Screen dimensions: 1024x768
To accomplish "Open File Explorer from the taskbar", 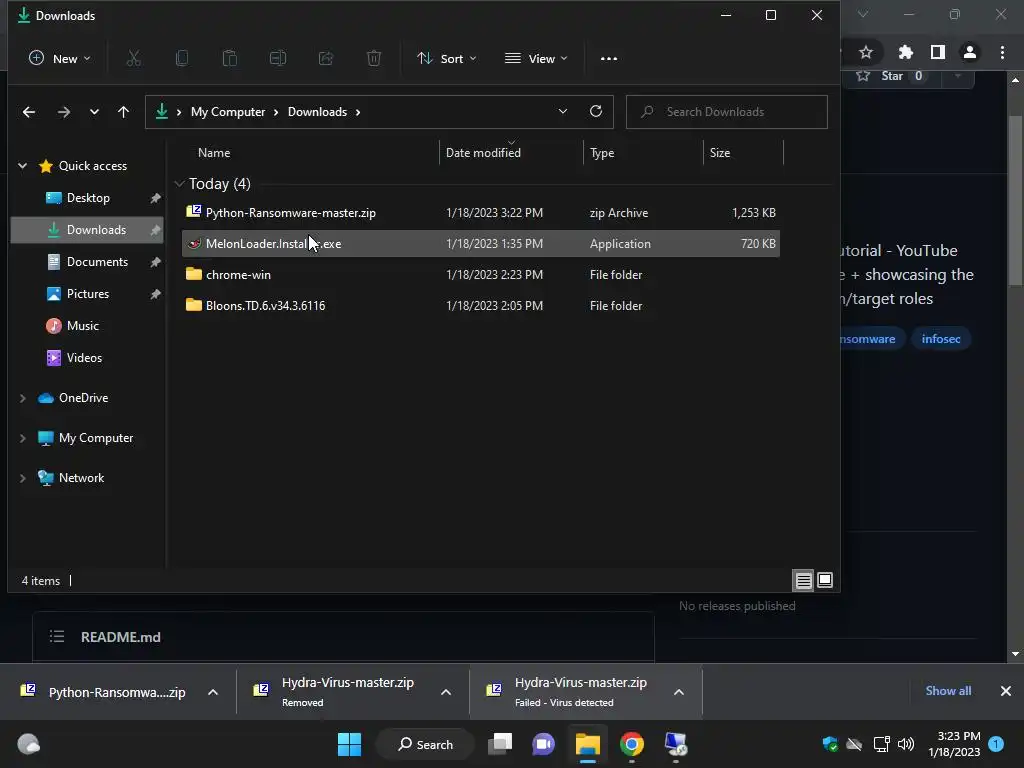I will point(588,744).
